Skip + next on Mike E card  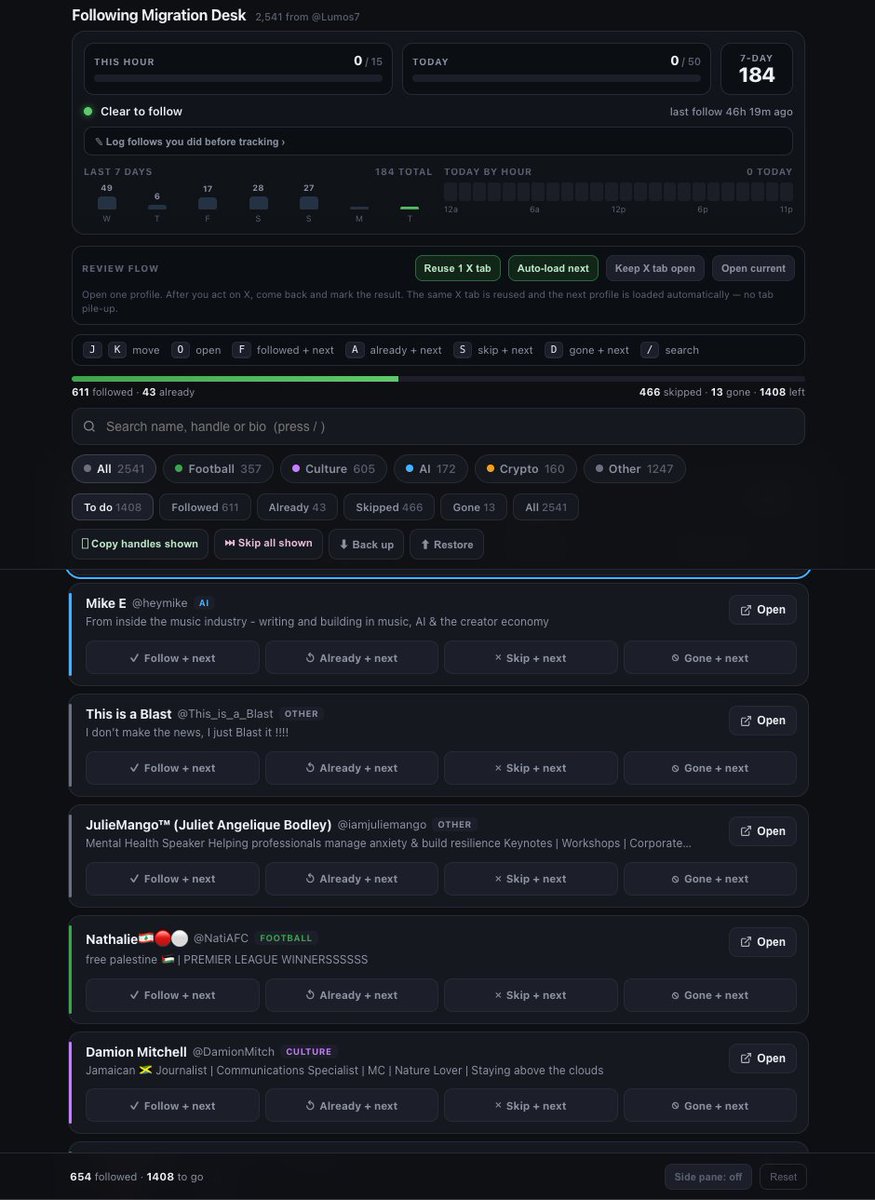[x=531, y=658]
